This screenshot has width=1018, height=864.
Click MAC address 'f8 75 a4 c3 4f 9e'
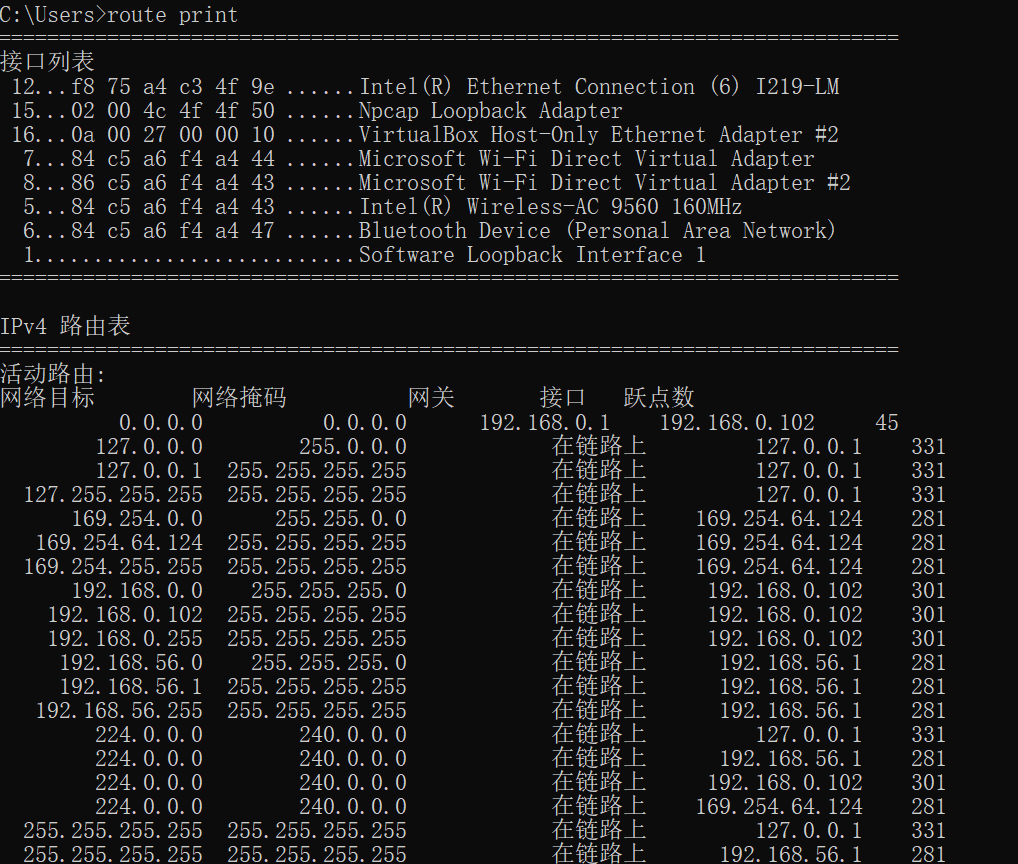tap(173, 86)
